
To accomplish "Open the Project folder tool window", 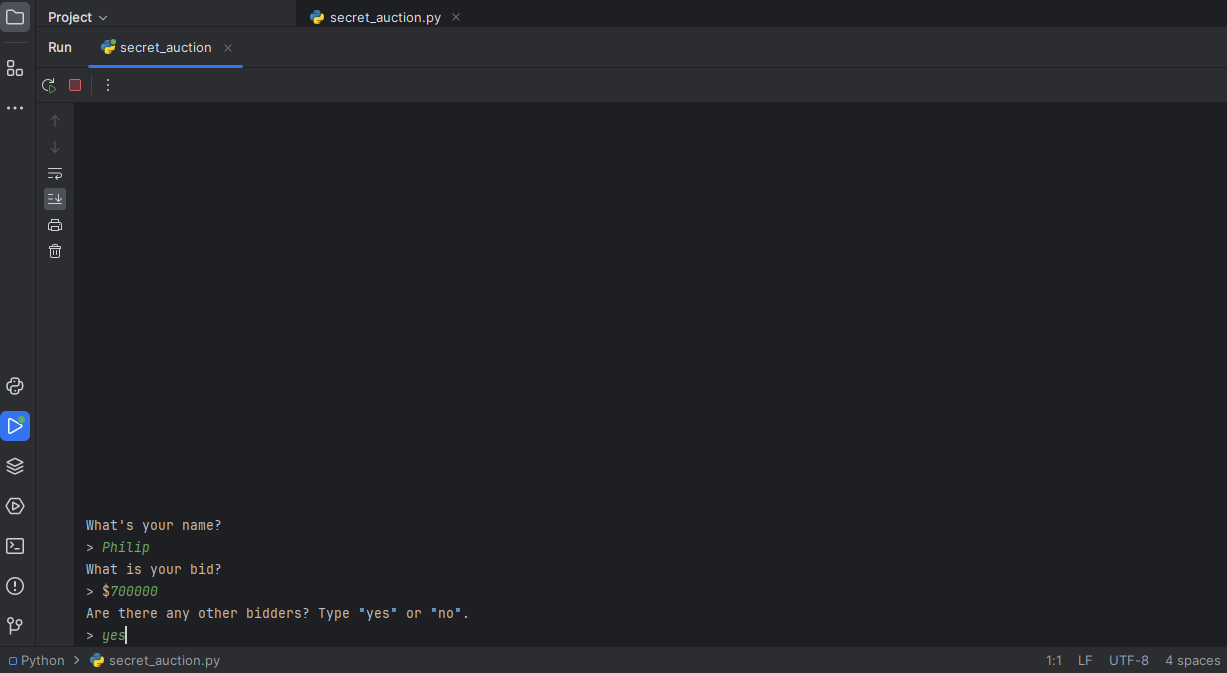I will [15, 17].
